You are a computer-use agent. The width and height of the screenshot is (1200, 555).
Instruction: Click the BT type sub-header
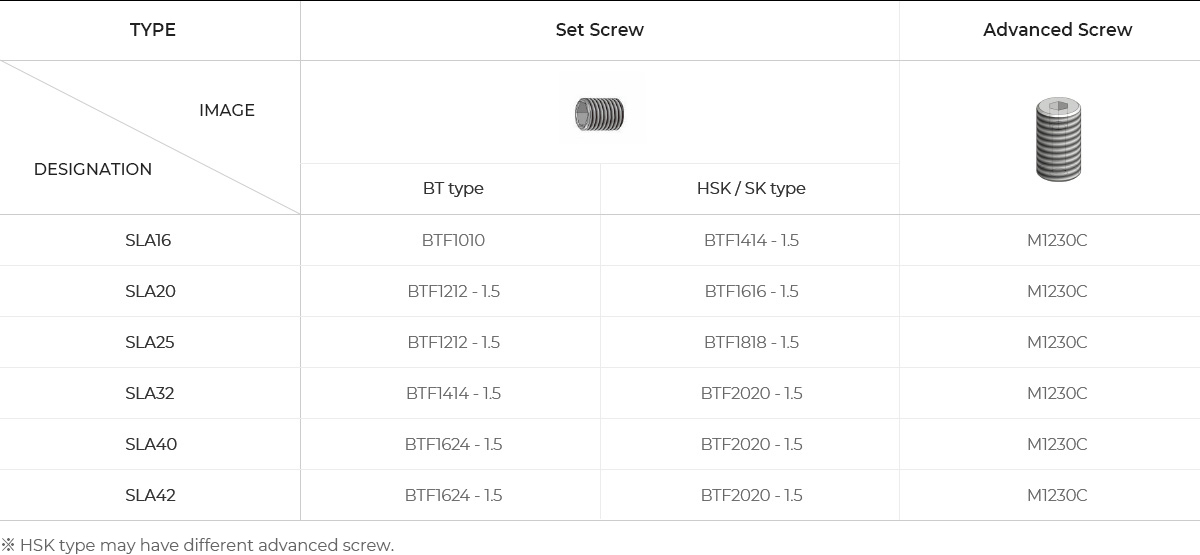click(x=453, y=188)
